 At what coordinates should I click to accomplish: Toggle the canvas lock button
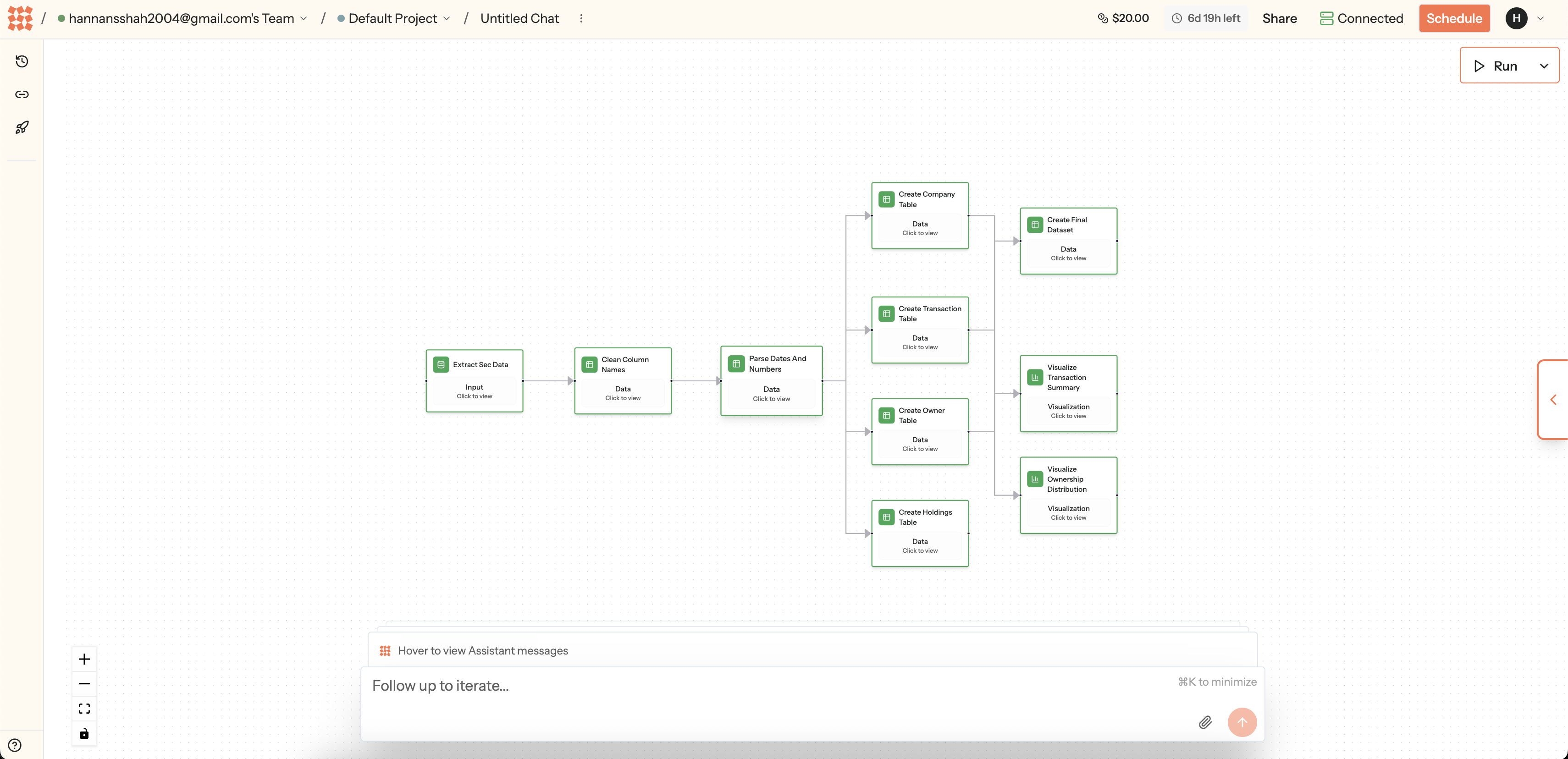[x=84, y=733]
